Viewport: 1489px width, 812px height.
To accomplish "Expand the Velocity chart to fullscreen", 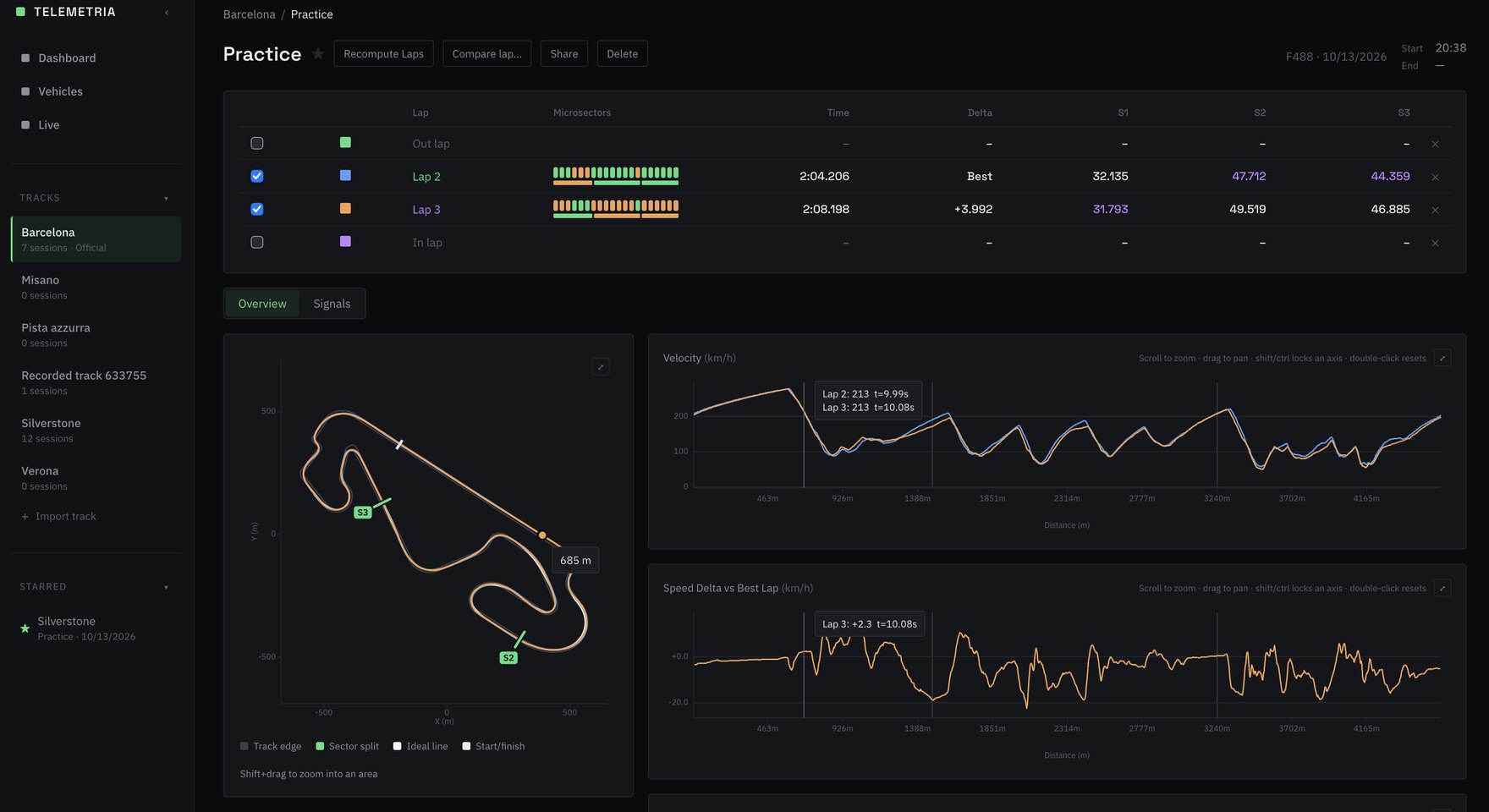I will 1442,358.
